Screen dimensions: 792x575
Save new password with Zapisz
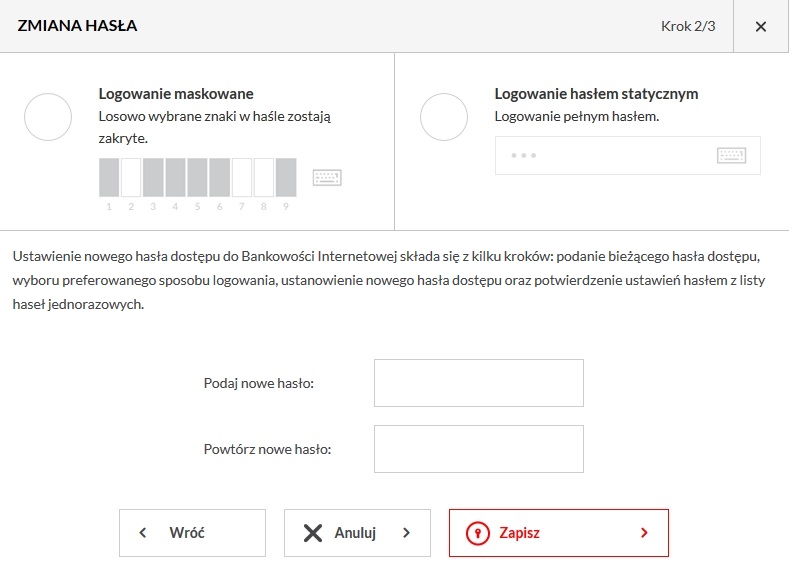coord(559,533)
